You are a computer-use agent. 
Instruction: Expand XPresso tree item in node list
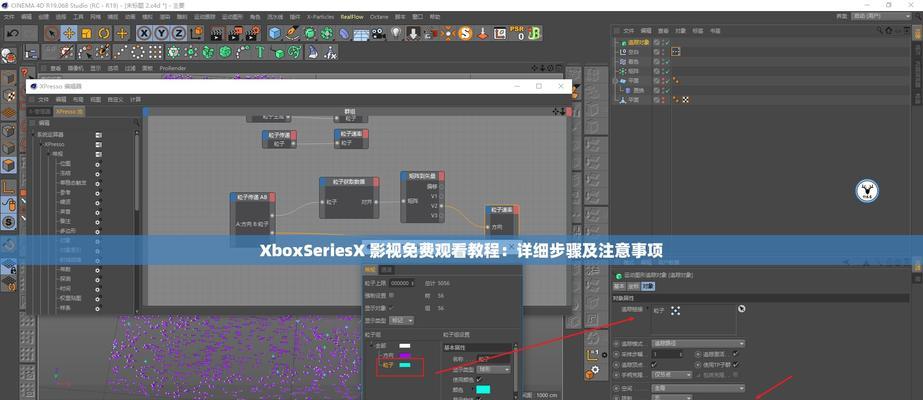pos(42,144)
